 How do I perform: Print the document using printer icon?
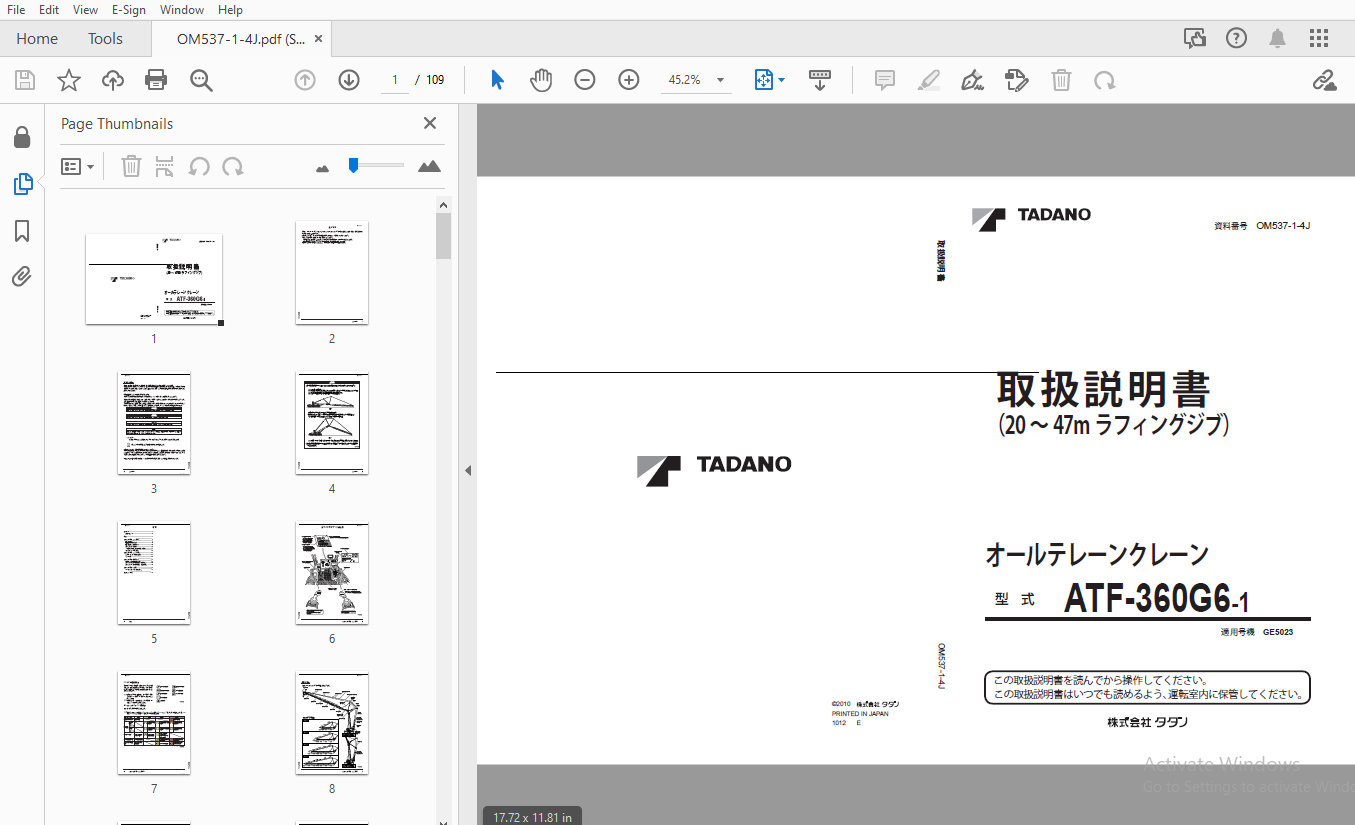[x=156, y=80]
